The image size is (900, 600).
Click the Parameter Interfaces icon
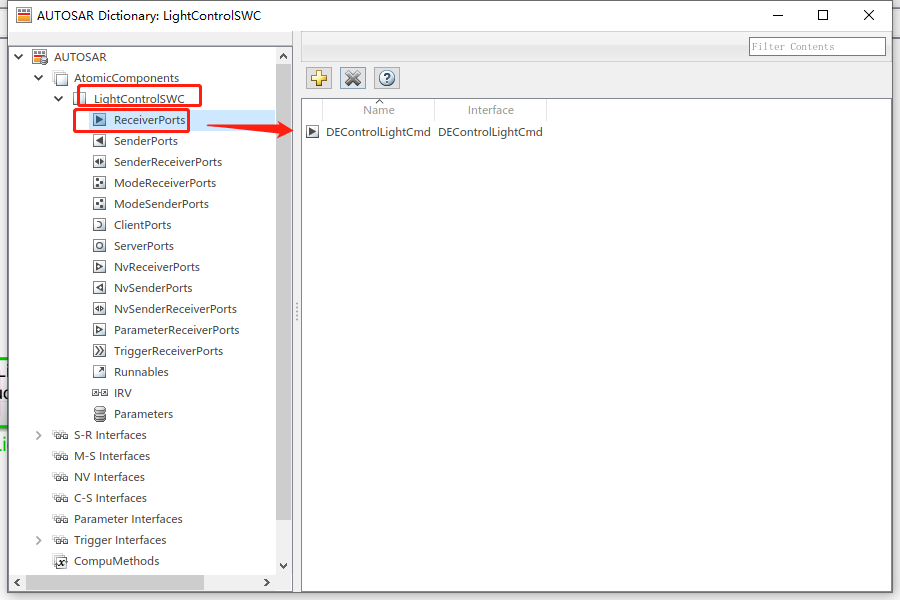(60, 519)
